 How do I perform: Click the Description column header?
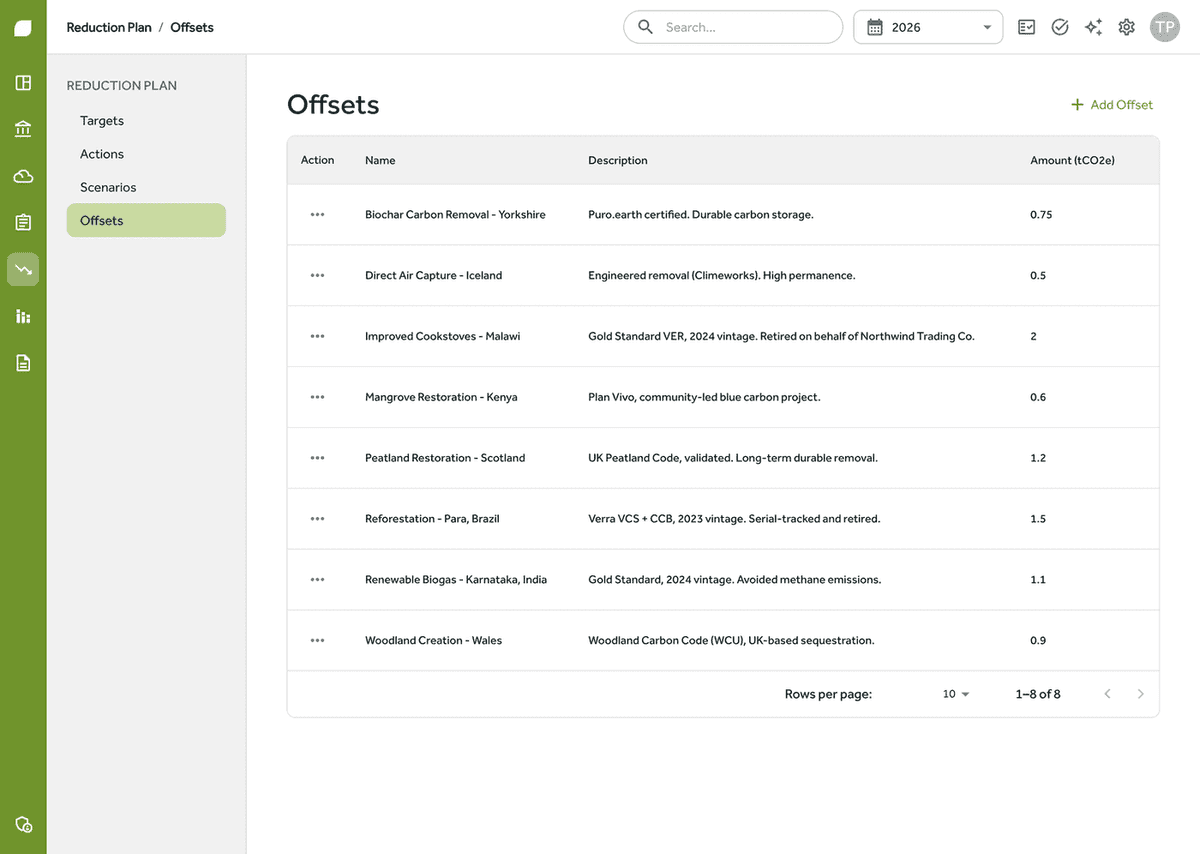tap(617, 160)
